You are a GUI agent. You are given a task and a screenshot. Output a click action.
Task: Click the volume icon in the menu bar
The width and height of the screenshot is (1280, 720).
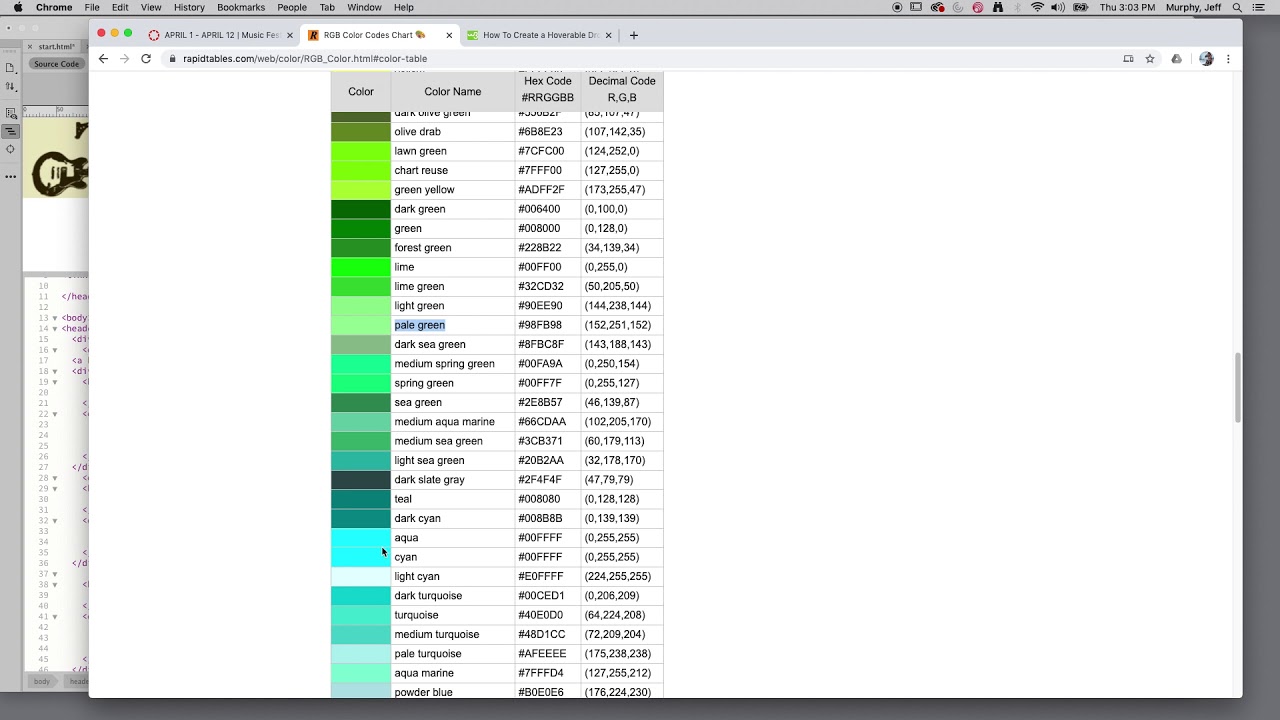tap(1058, 7)
